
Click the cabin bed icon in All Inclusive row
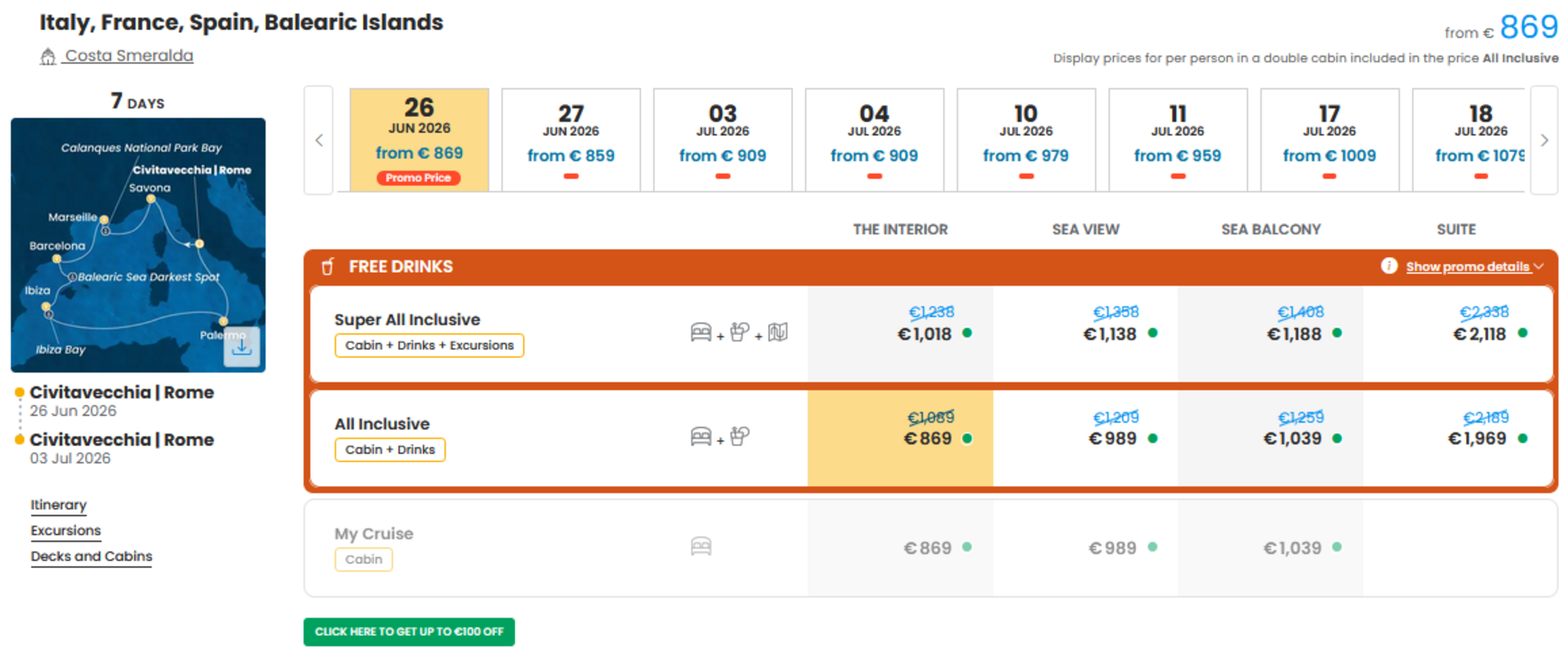(701, 436)
